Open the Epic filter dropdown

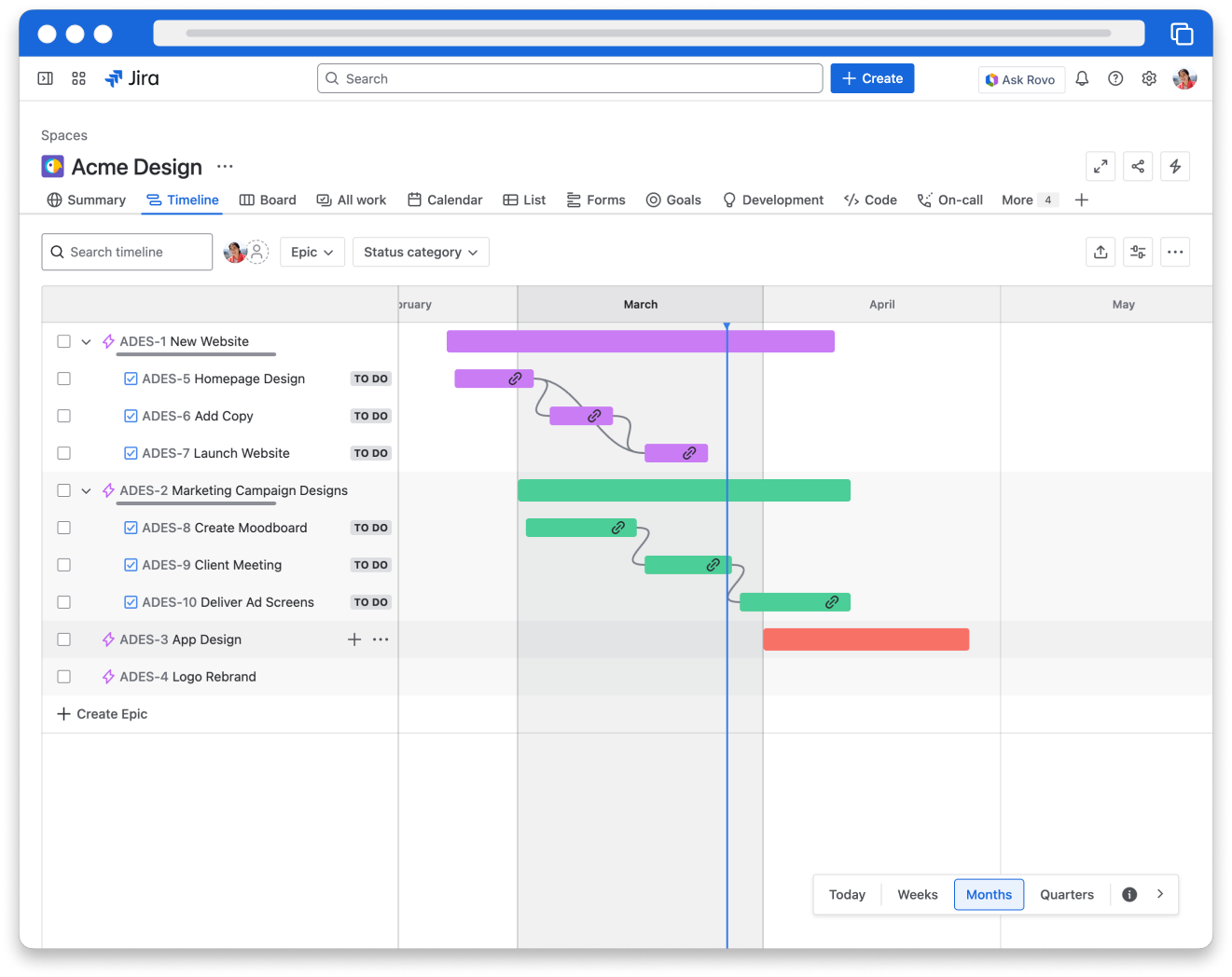pos(311,252)
